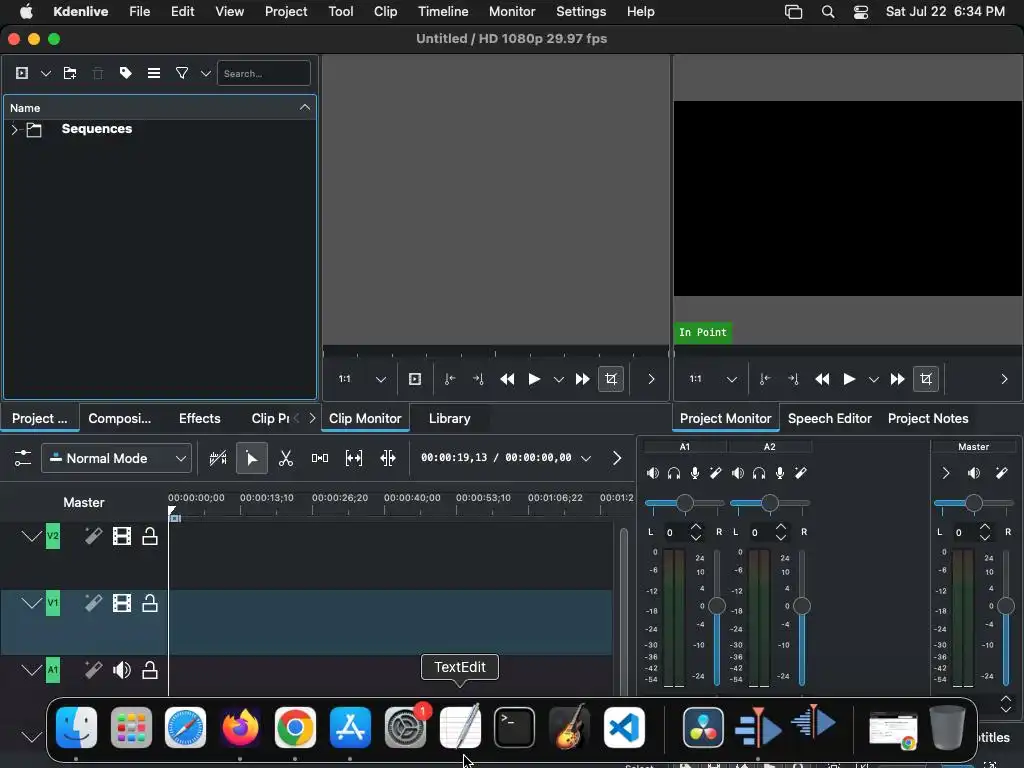Toggle the Use timeline zone icon
This screenshot has height=768, width=1024.
217,458
